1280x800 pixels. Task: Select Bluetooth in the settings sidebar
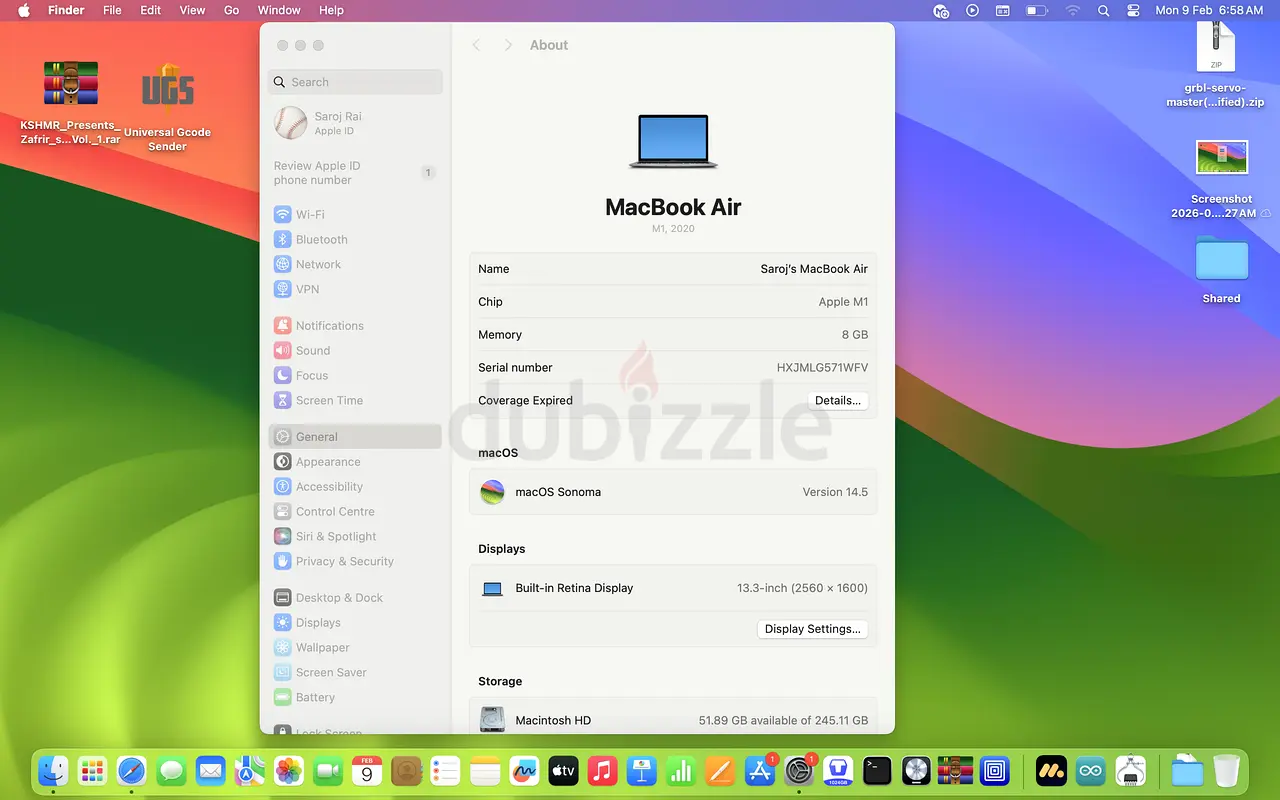click(x=321, y=240)
